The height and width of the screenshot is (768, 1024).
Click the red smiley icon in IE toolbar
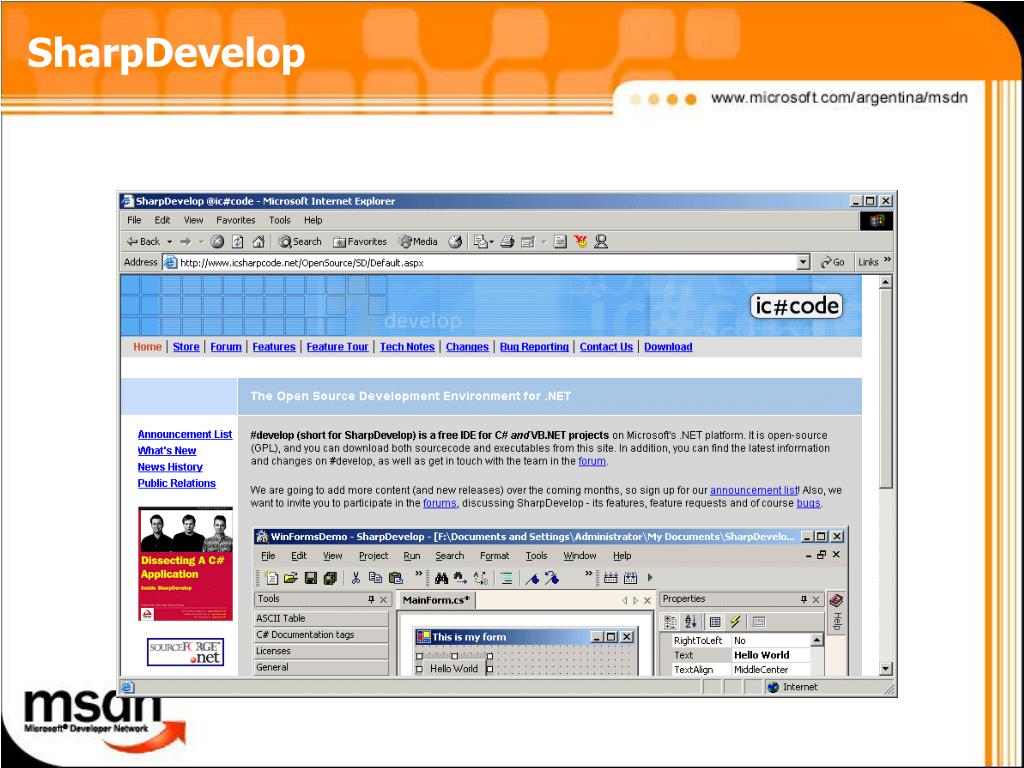[x=581, y=242]
